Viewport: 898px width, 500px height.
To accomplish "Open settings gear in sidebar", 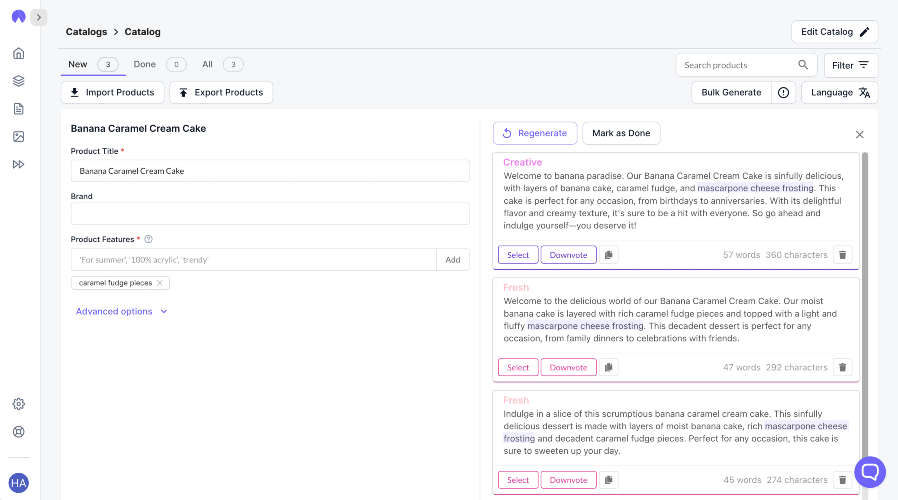I will (18, 404).
